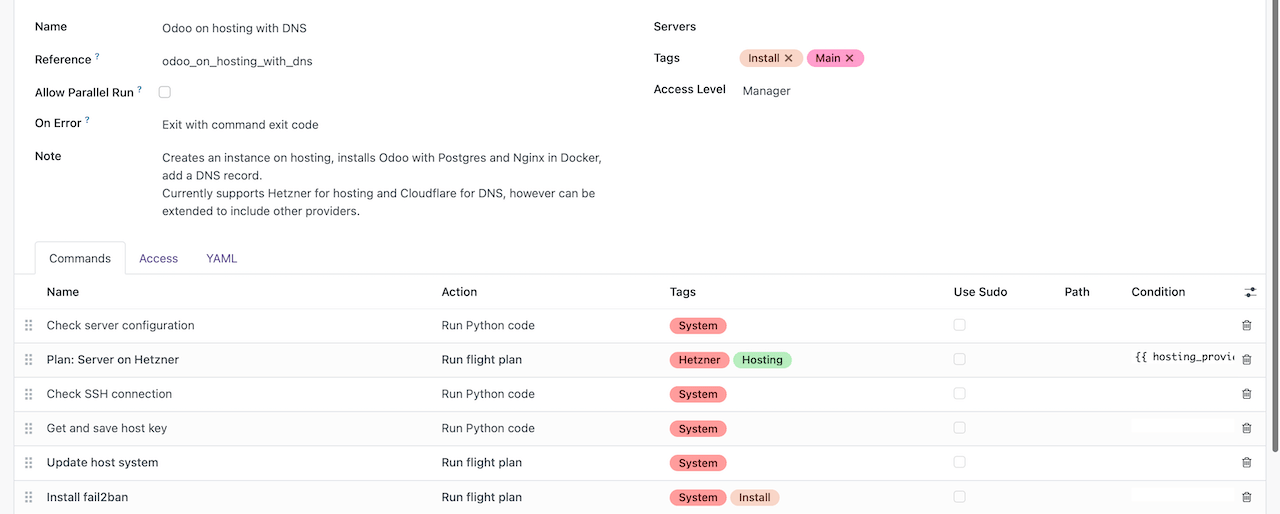This screenshot has height=514, width=1280.
Task: Open the hosting_provider condition cell
Action: tap(1184, 357)
